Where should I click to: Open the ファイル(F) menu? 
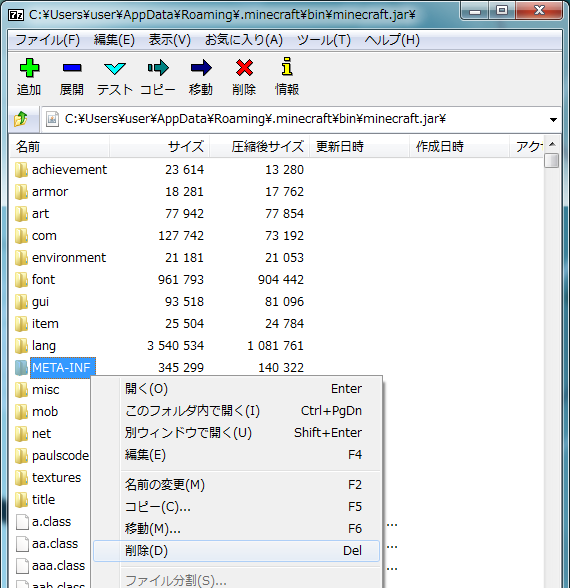48,40
